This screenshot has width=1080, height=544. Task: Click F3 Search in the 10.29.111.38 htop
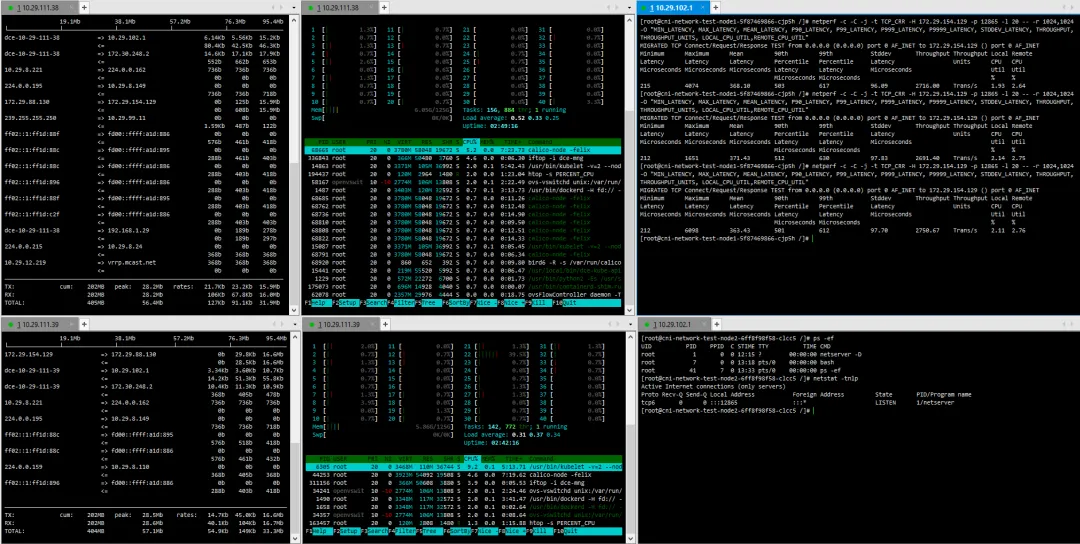click(x=374, y=302)
